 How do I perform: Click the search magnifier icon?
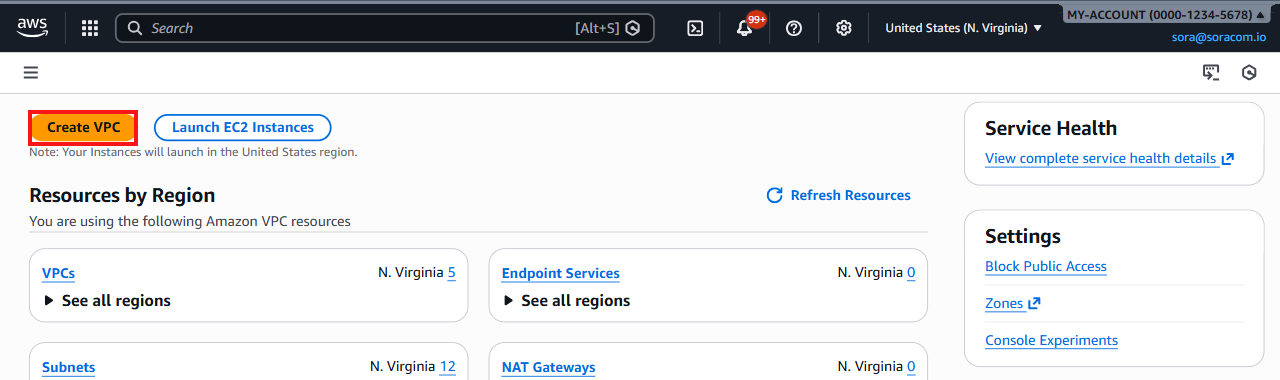[135, 28]
